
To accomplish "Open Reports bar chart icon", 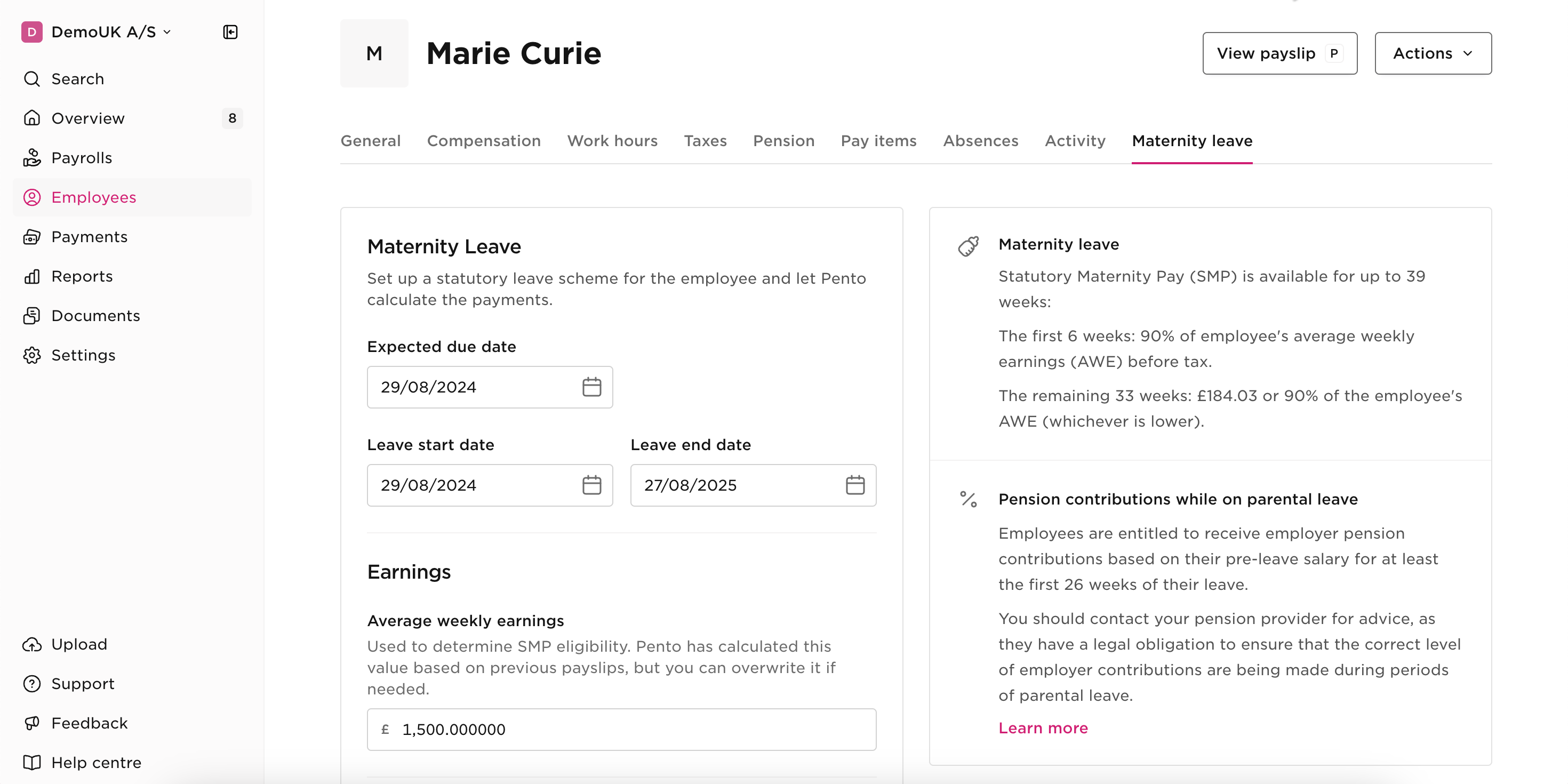I will point(31,276).
